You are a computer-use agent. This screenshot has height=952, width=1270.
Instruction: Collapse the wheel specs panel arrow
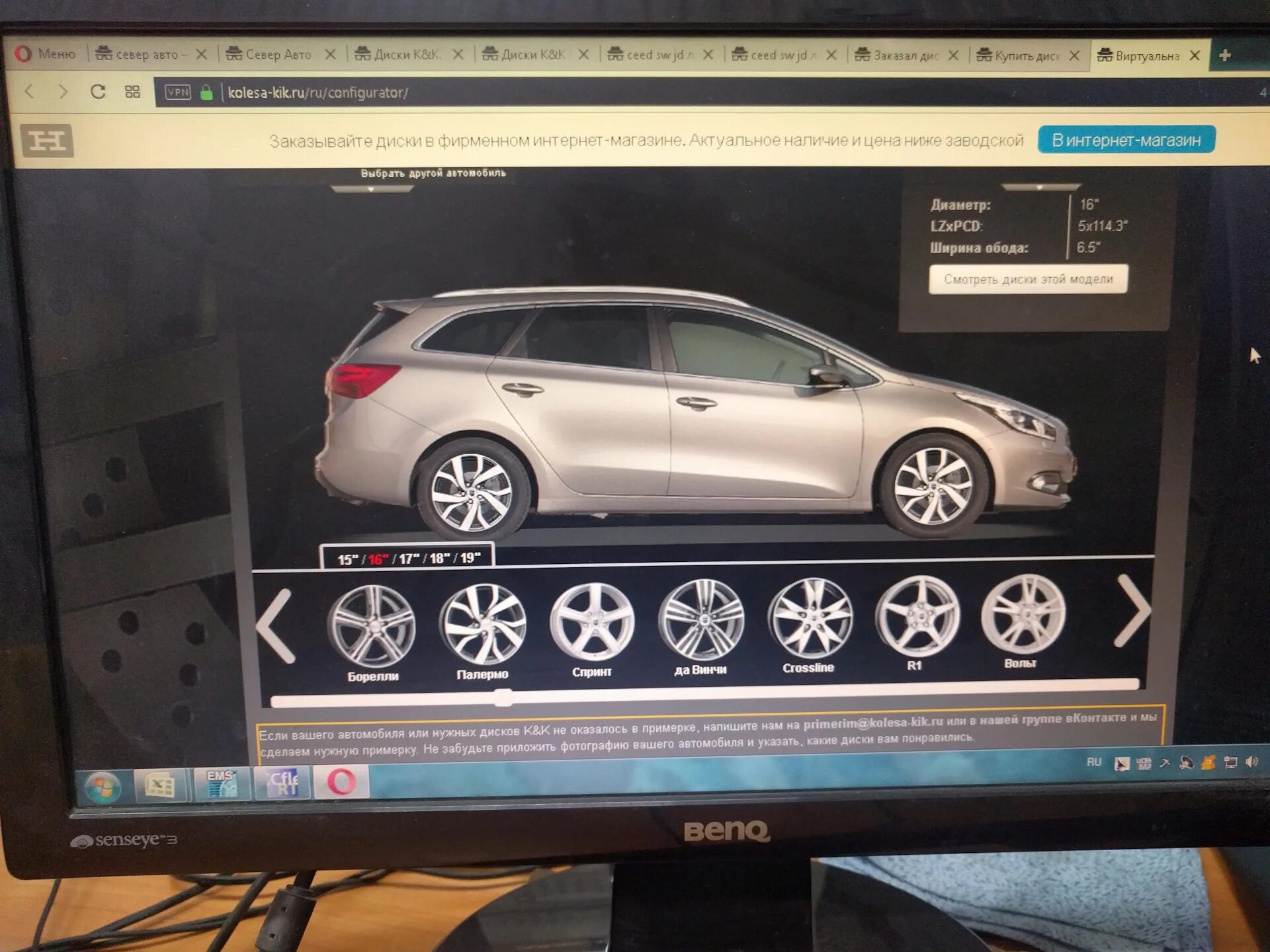(1040, 188)
